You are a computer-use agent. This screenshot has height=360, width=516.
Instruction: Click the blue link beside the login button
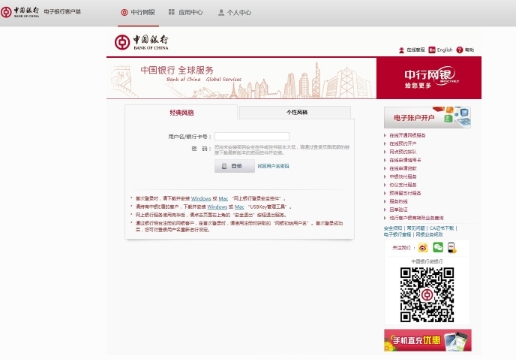(273, 166)
